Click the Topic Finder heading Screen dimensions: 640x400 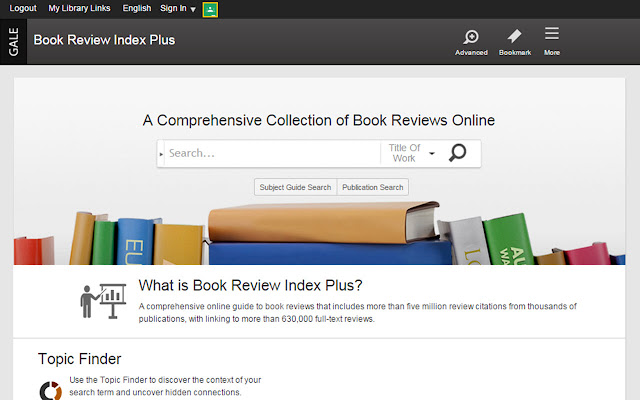80,359
